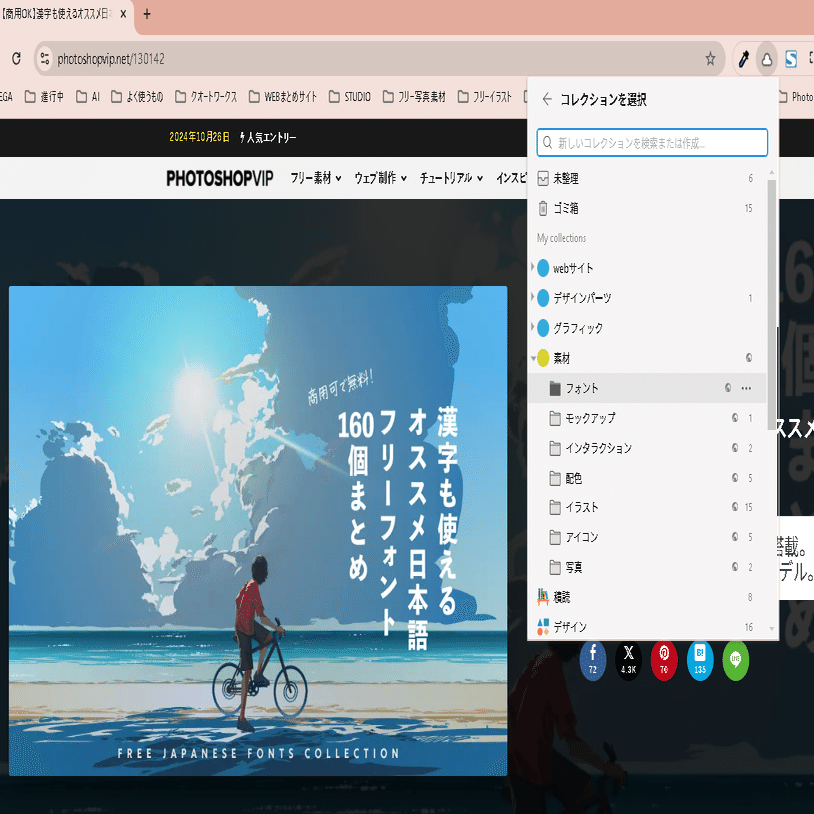The height and width of the screenshot is (814, 814).
Task: Open the 進行中 bookmark folder
Action: pyautogui.click(x=45, y=97)
